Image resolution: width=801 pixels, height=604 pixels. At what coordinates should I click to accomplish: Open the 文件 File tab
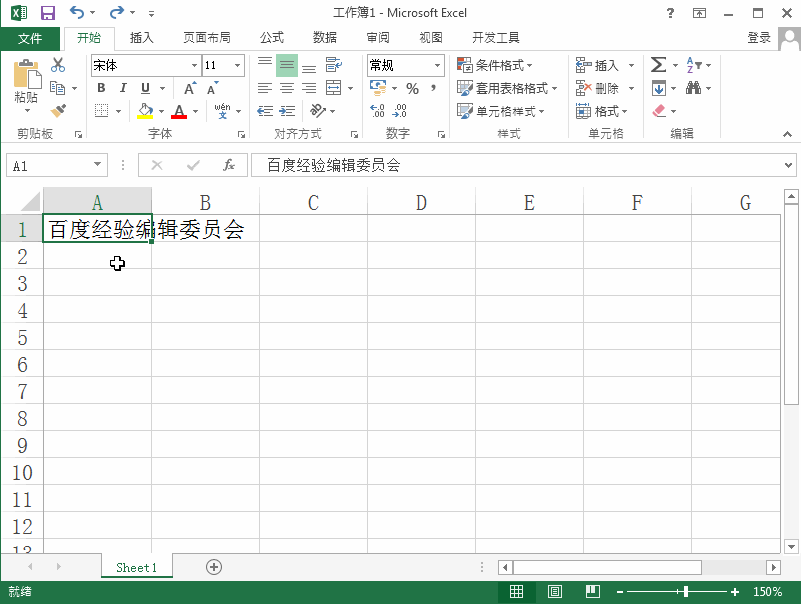pyautogui.click(x=30, y=38)
